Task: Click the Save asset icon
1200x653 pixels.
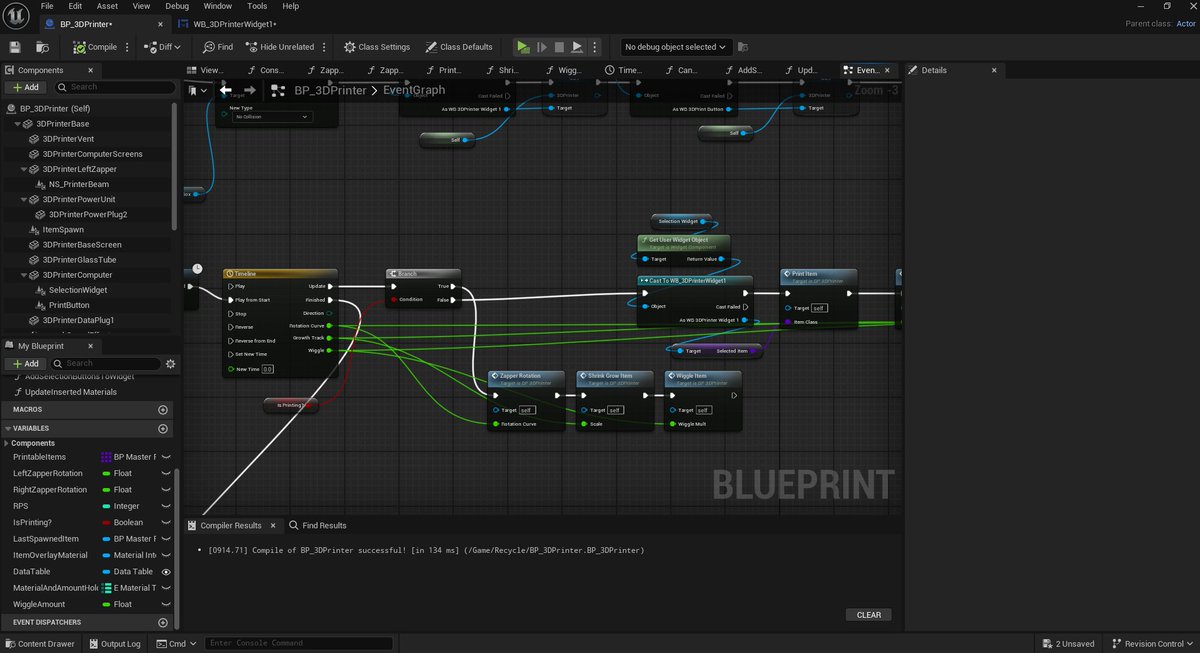Action: click(x=14, y=46)
